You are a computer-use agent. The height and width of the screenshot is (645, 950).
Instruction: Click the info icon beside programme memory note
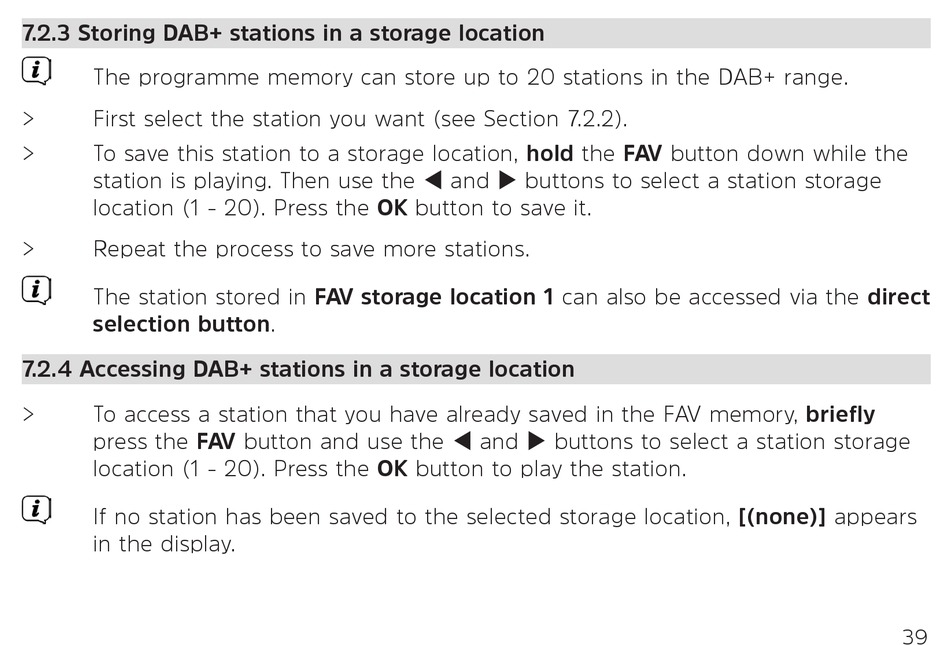(x=36, y=71)
